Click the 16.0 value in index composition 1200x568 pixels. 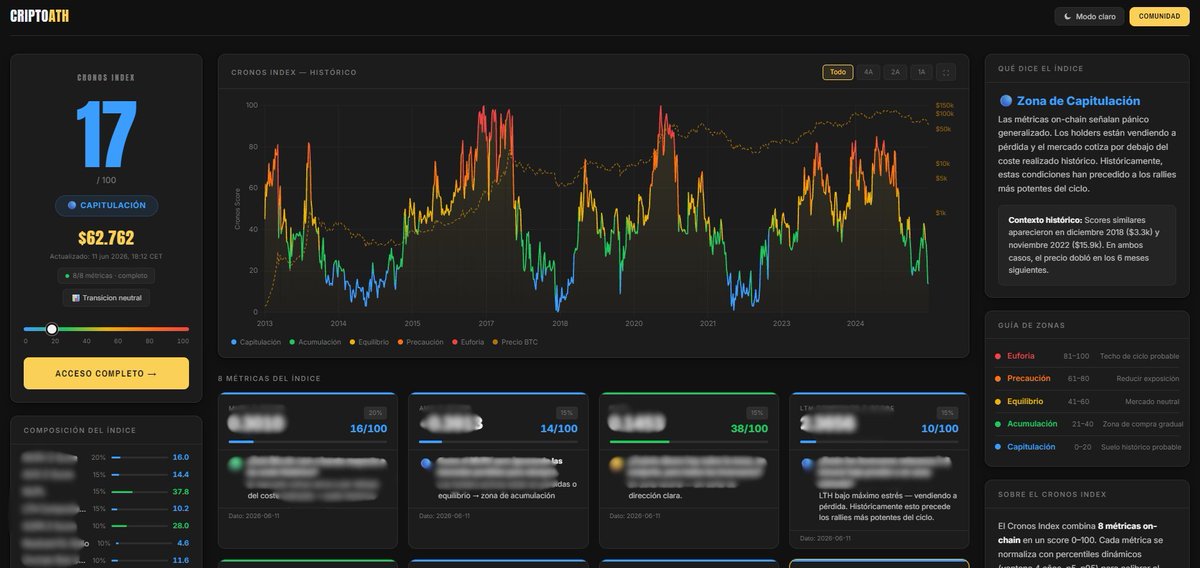click(180, 457)
